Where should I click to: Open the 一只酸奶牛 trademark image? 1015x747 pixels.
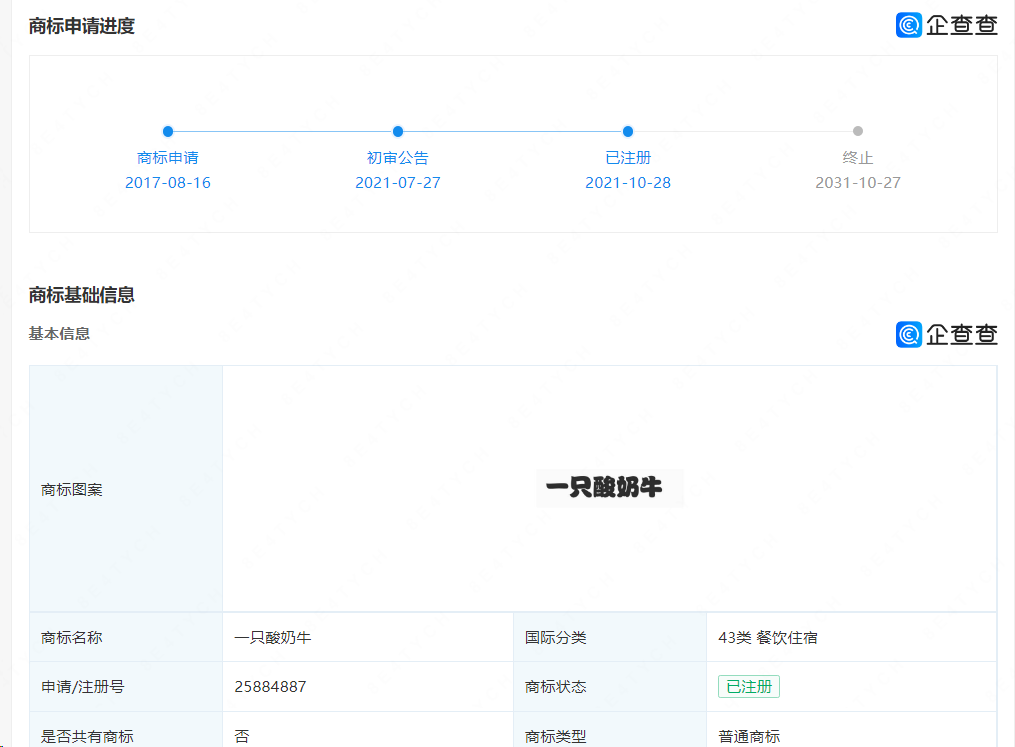[609, 488]
